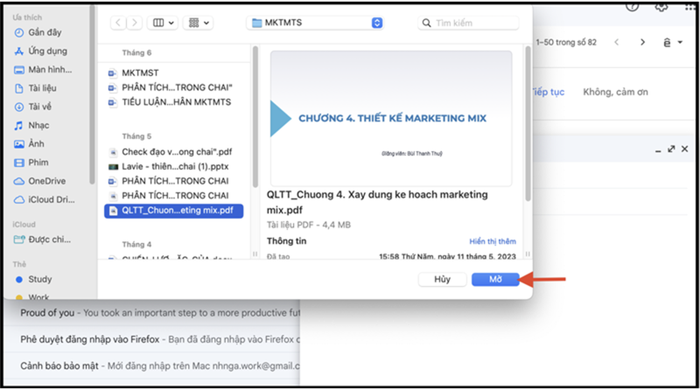Open the Cảnh báo bảo mật email
Screen dimensions: 700x389
coord(152,366)
